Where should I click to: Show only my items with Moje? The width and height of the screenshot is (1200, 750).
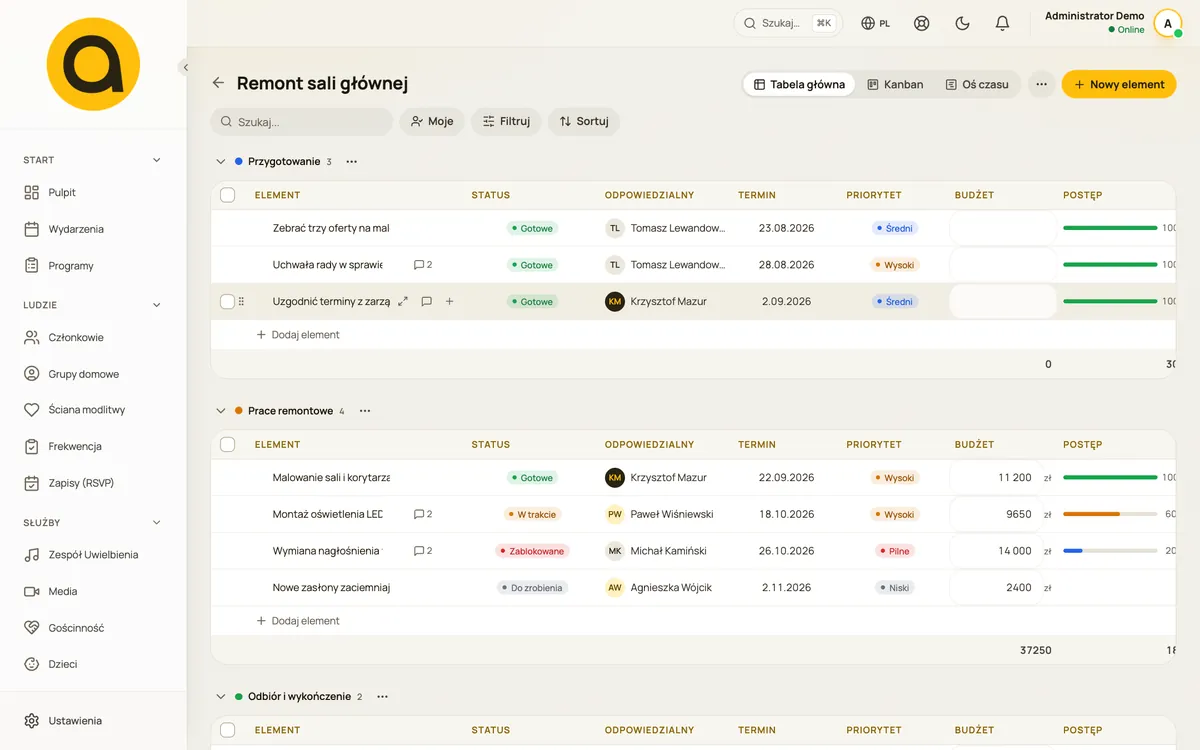432,121
